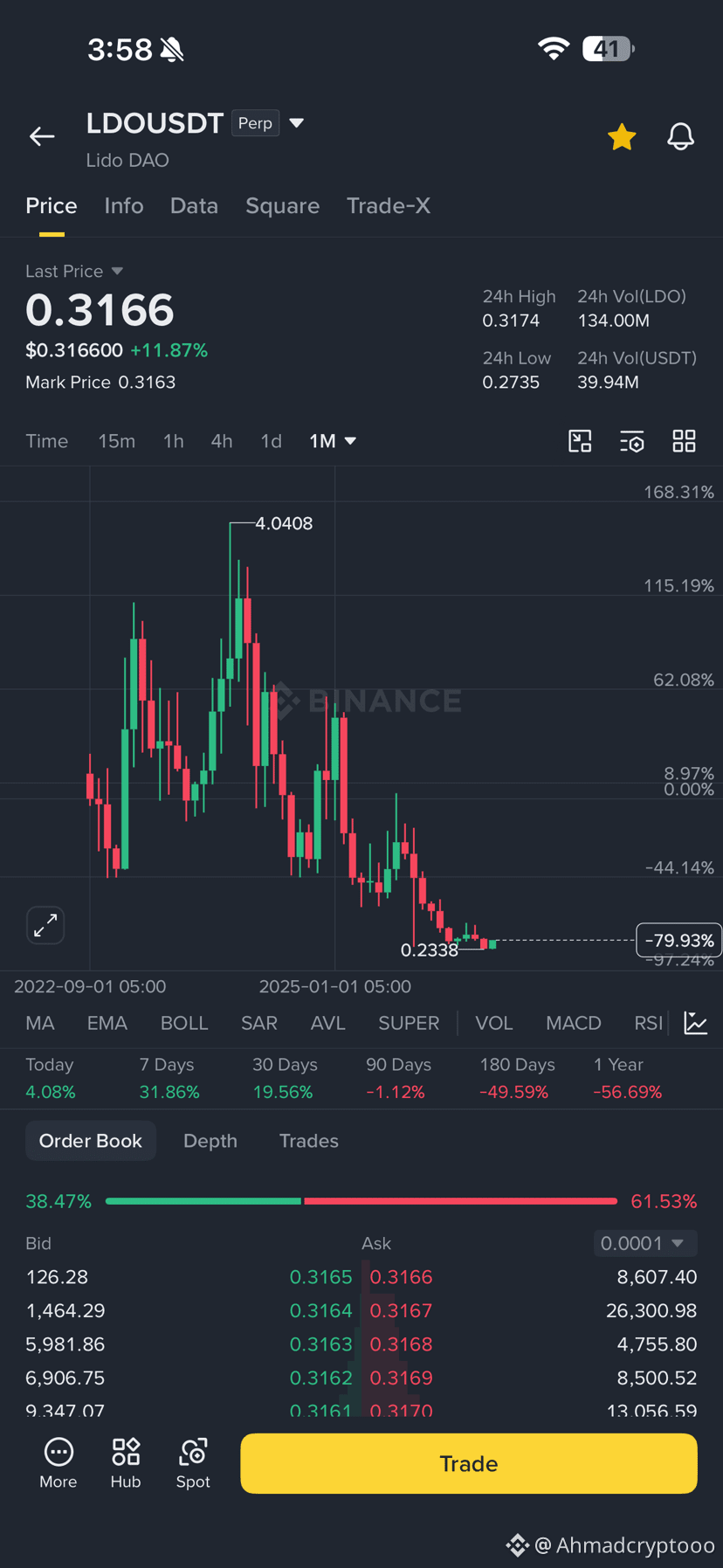
Task: Enable the MACD sub-indicator
Action: (x=574, y=1023)
